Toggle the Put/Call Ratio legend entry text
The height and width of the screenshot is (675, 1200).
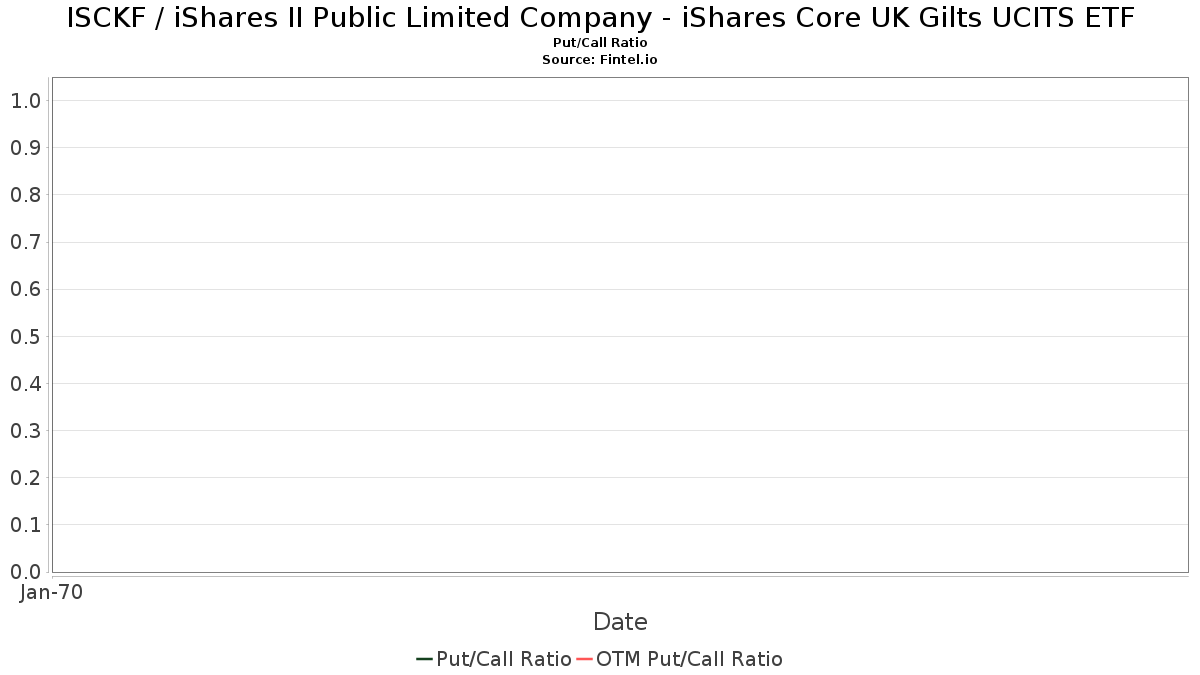(x=504, y=659)
